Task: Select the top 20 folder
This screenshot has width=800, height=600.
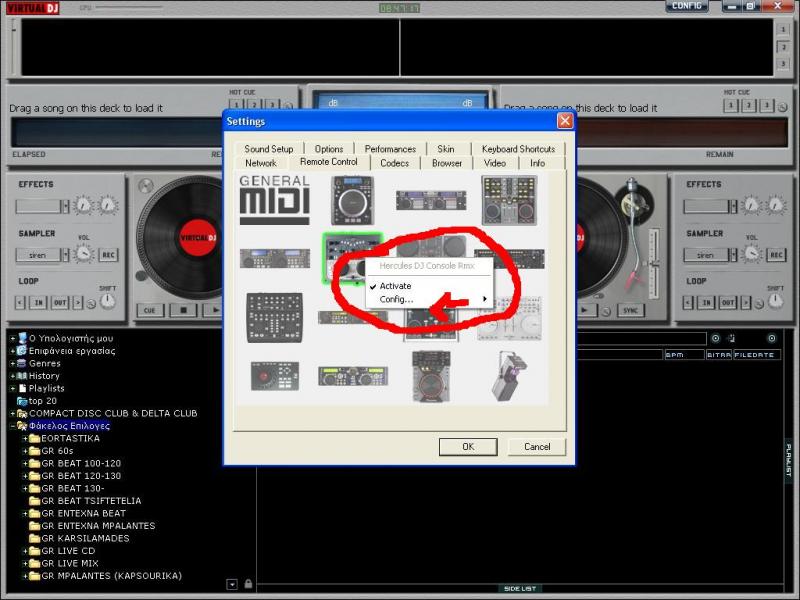Action: coord(42,401)
